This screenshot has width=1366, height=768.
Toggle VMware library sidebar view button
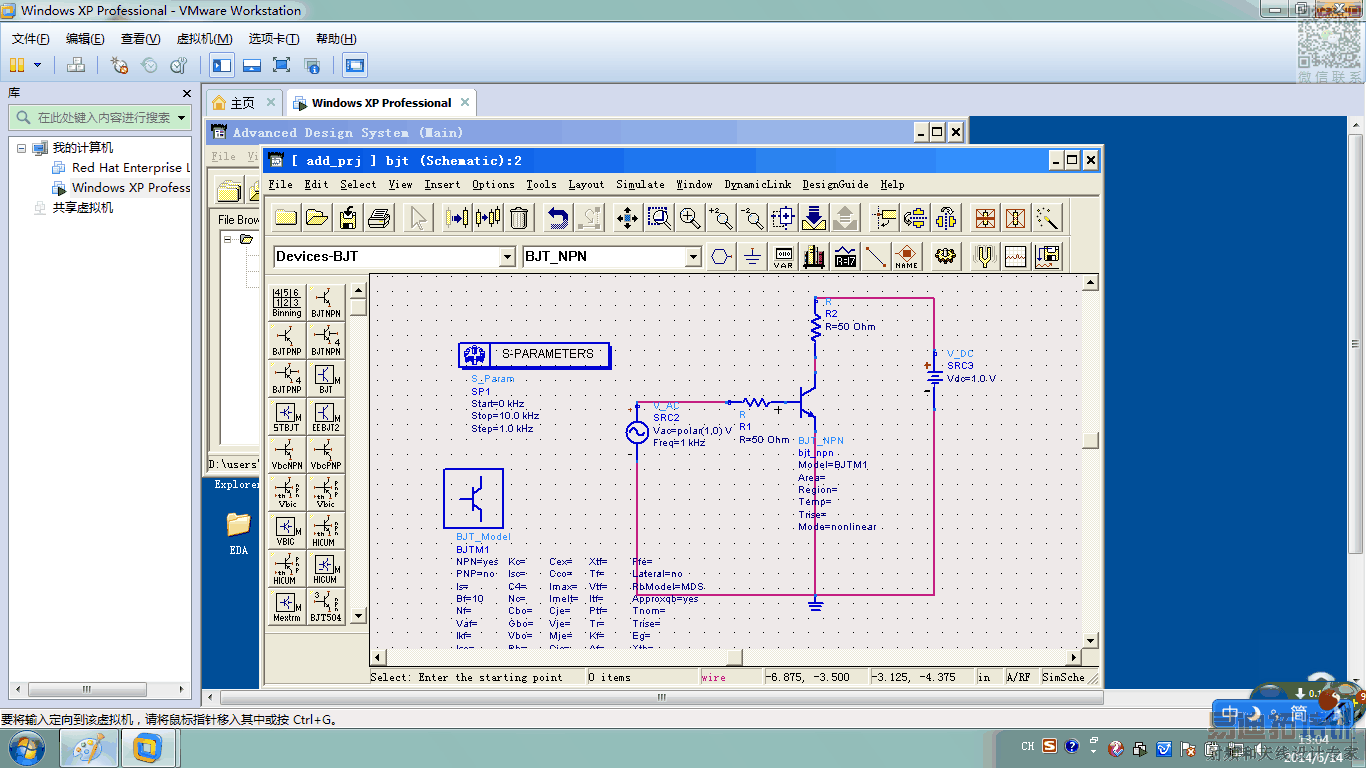pos(222,66)
